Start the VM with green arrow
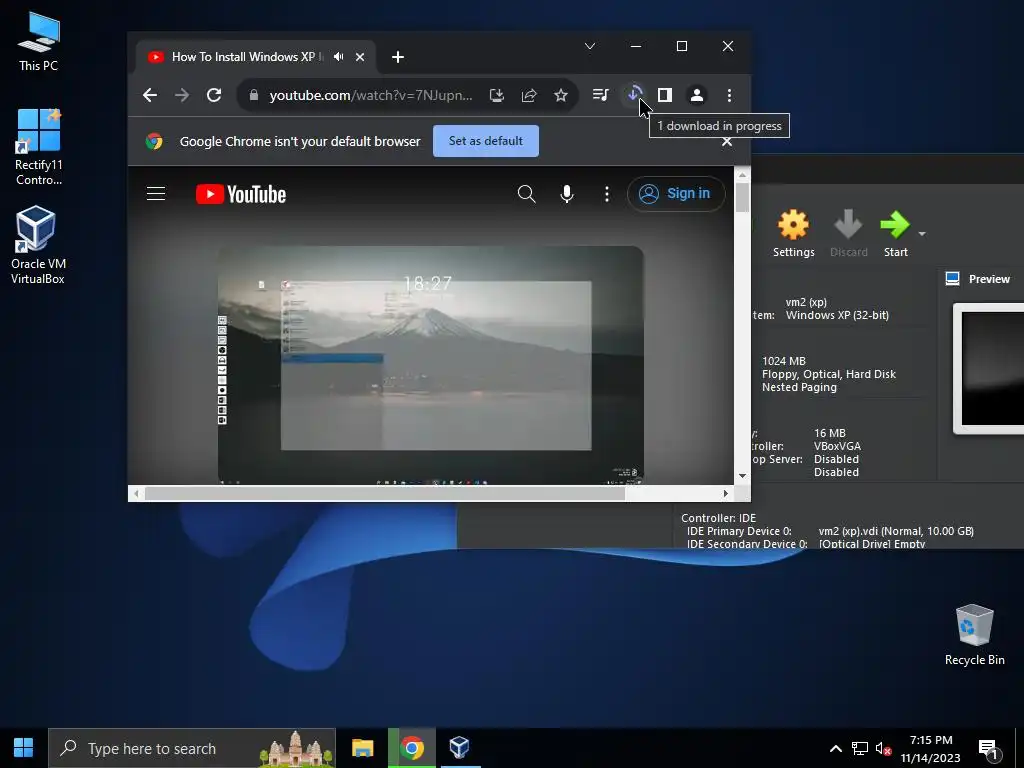 tap(895, 234)
